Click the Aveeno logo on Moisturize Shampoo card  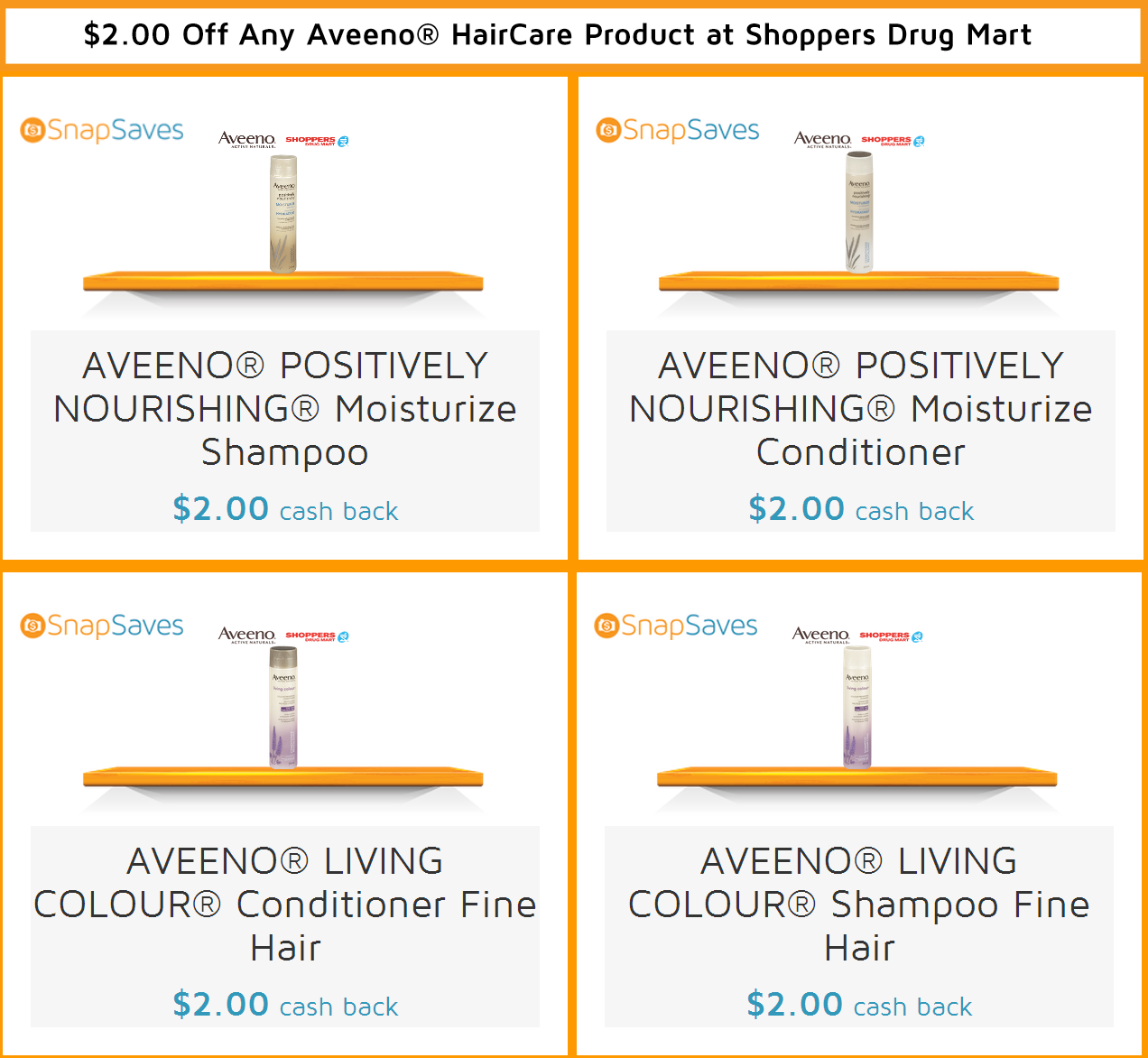[x=246, y=139]
